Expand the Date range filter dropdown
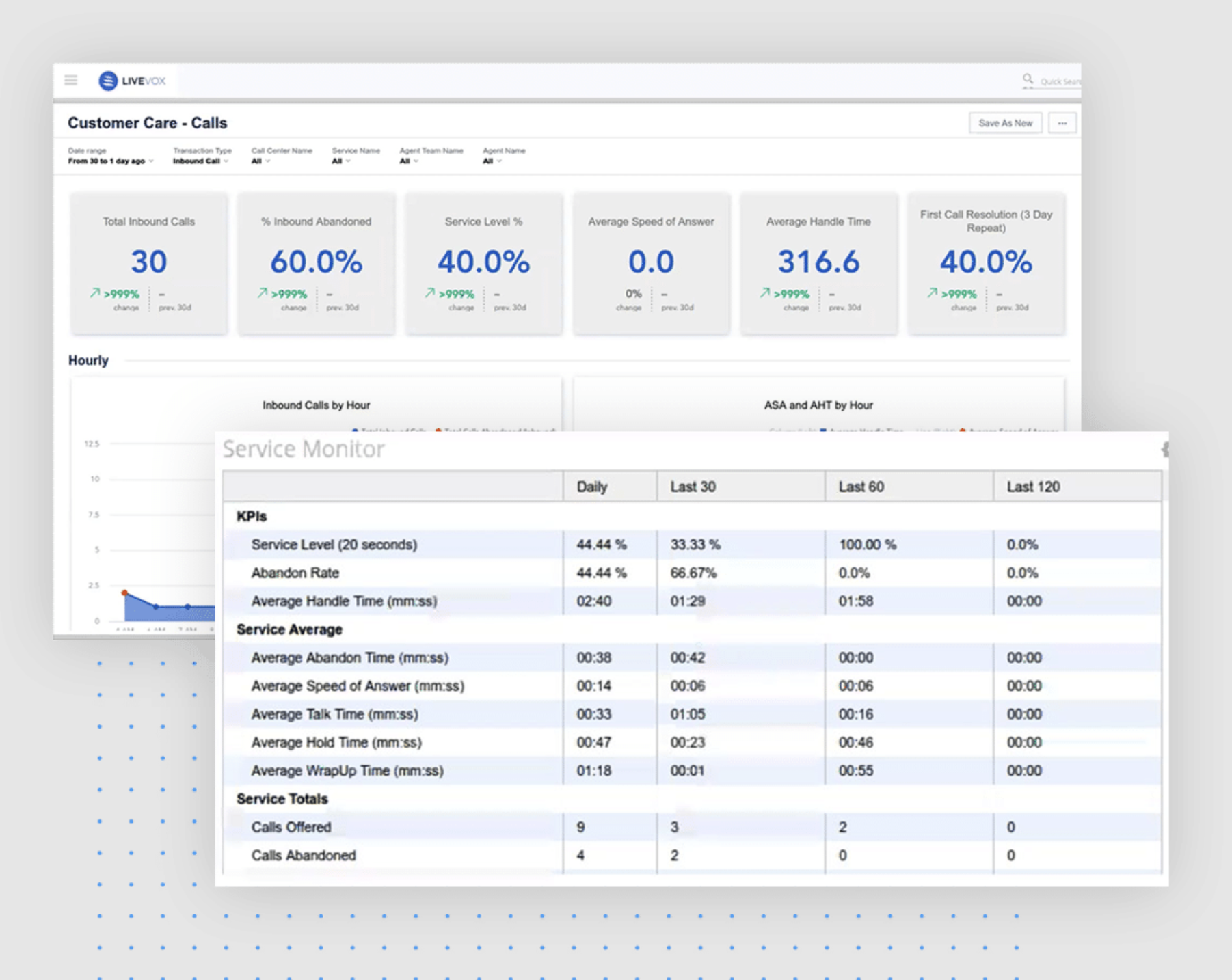The height and width of the screenshot is (980, 1232). [109, 161]
